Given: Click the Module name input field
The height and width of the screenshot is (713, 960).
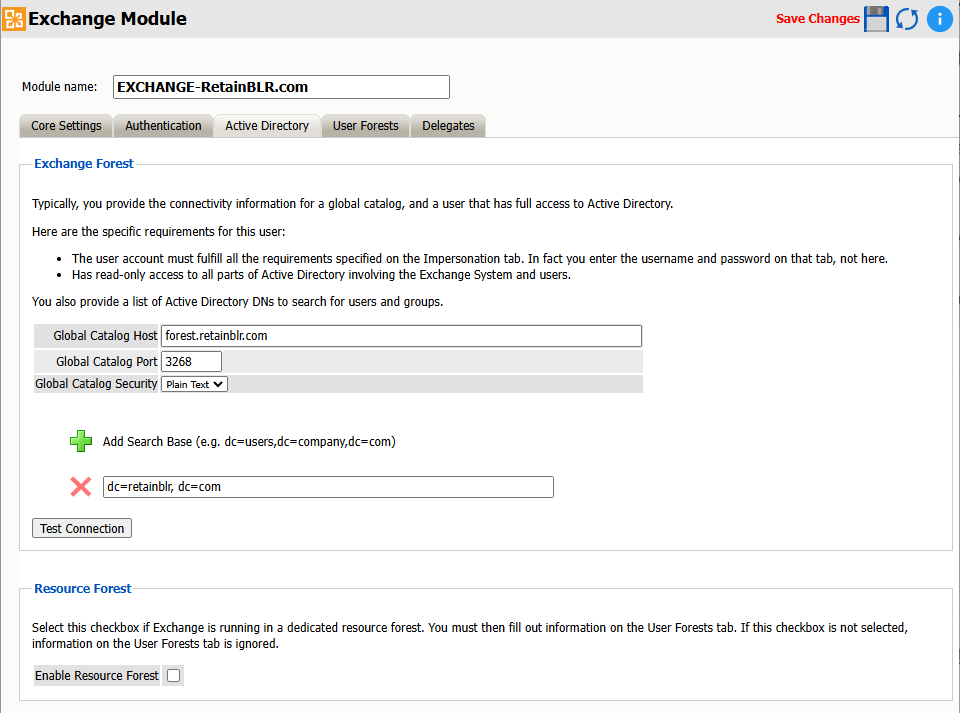Looking at the screenshot, I should tap(281, 87).
